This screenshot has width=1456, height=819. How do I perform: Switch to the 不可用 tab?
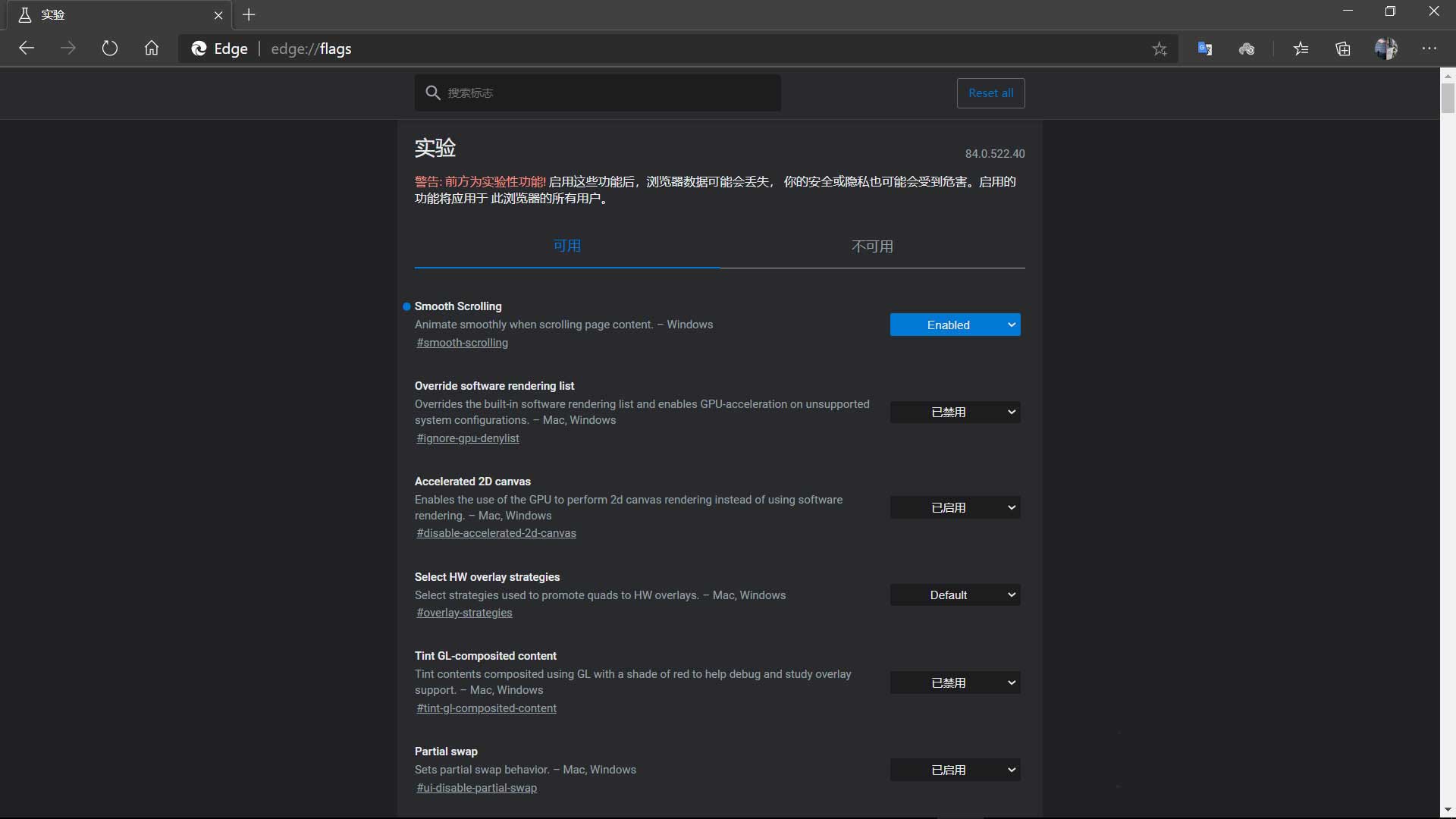(x=872, y=246)
